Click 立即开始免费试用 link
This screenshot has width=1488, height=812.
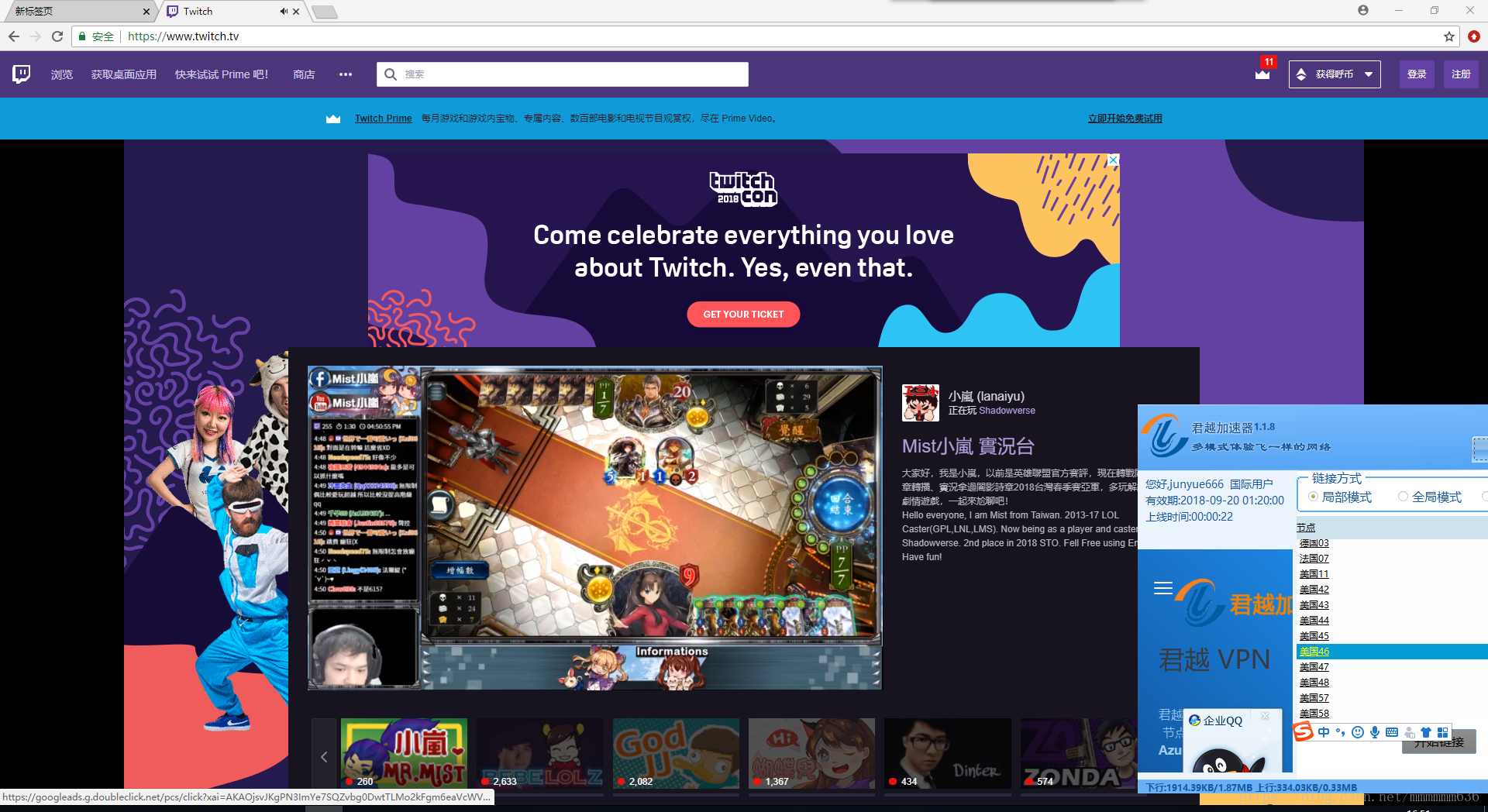point(1125,119)
